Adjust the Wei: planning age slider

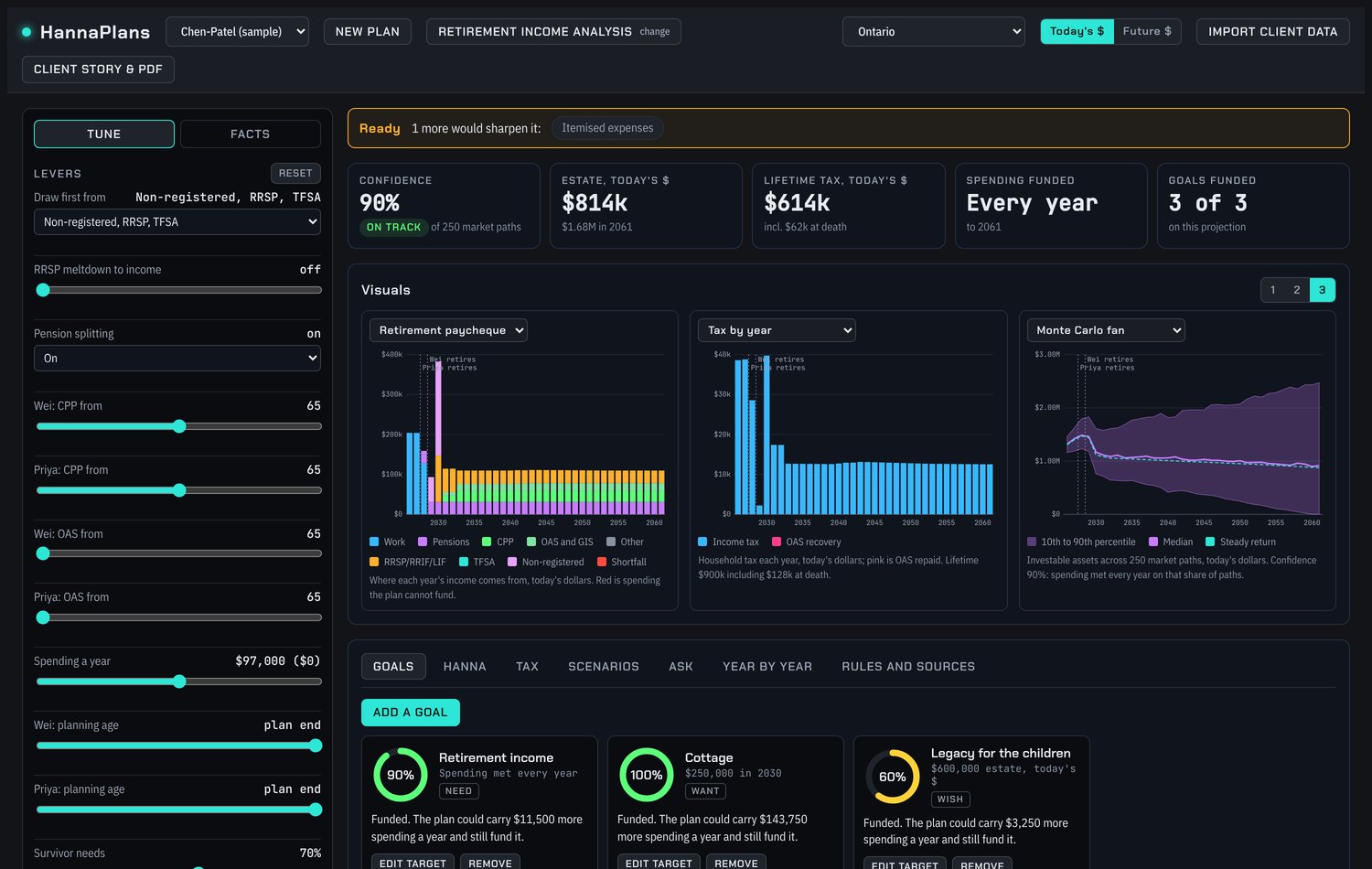coord(177,746)
